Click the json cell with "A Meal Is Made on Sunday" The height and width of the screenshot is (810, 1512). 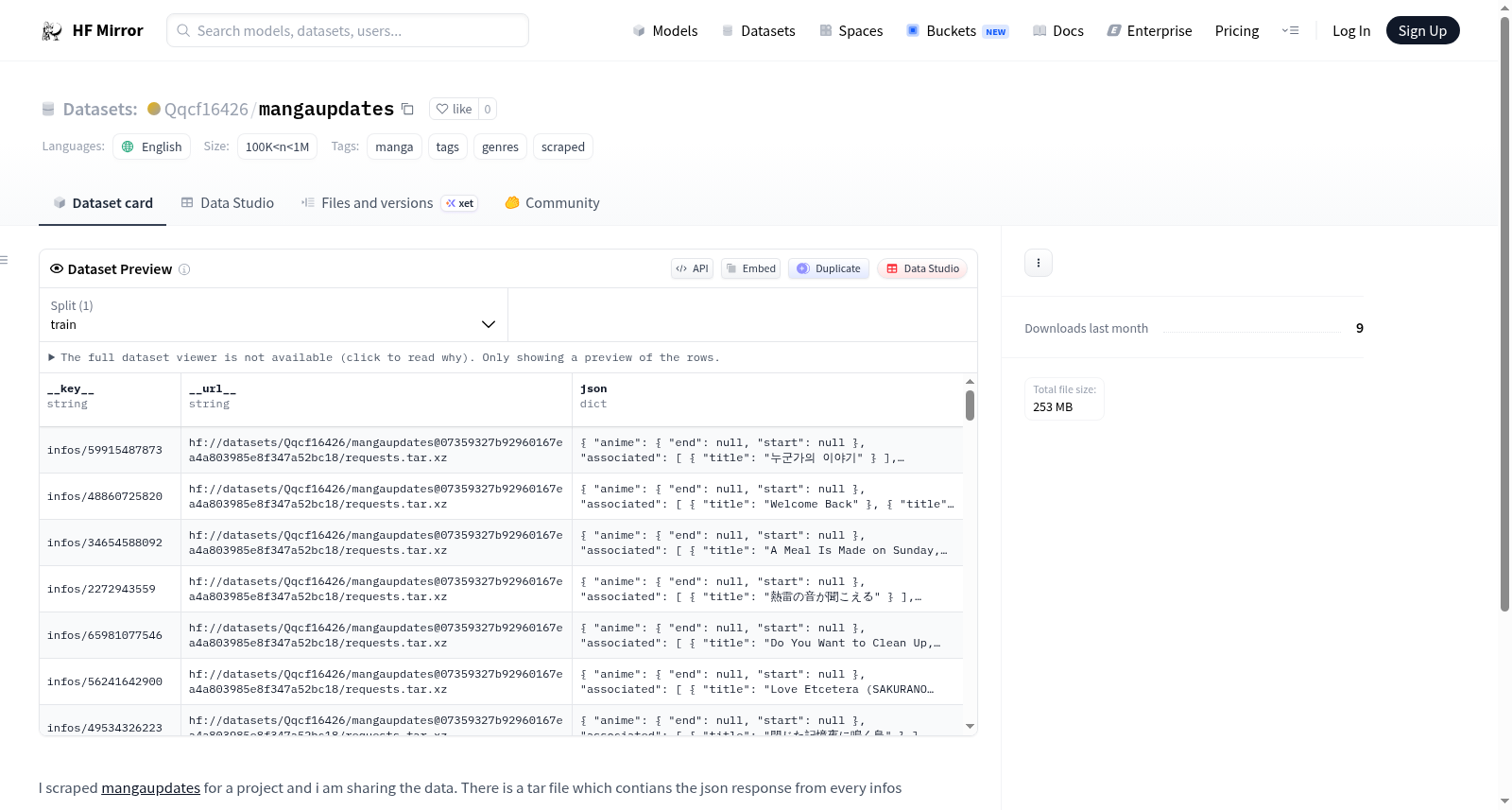click(x=767, y=543)
